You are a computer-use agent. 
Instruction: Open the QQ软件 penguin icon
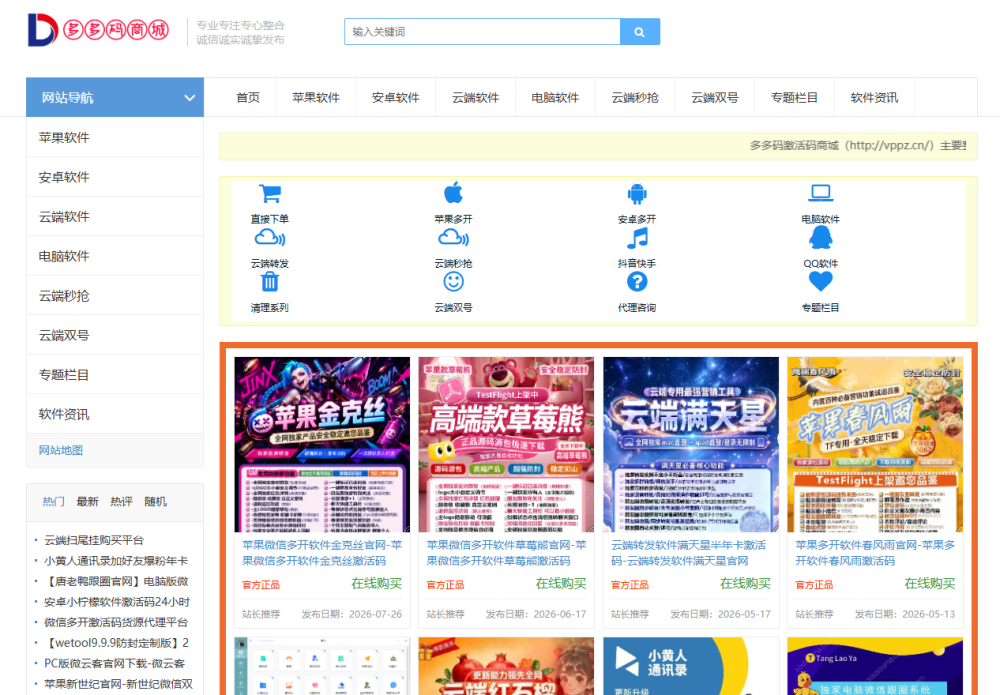[x=821, y=238]
